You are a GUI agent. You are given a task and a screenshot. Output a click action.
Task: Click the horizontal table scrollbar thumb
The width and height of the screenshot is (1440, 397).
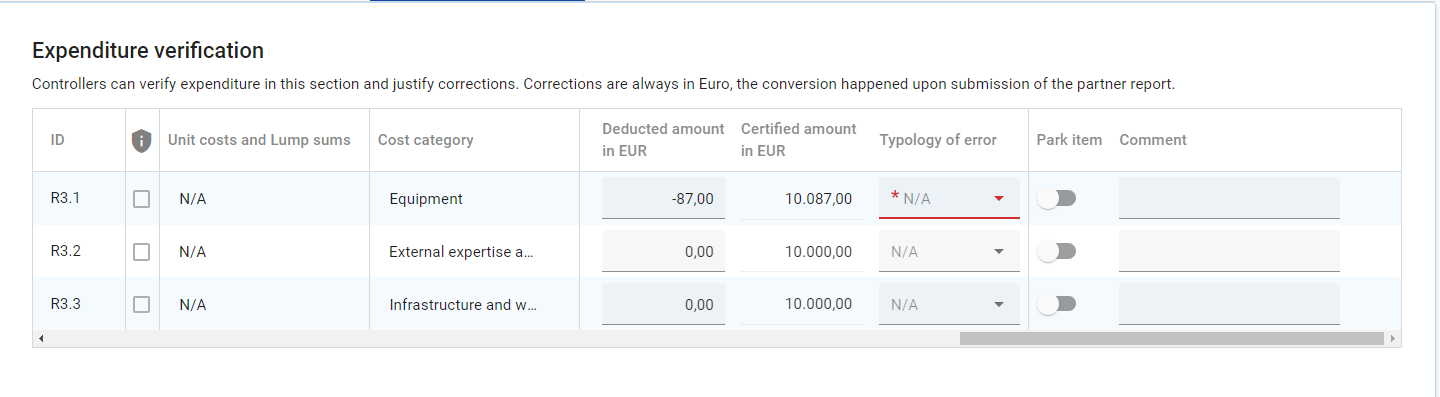[1171, 339]
